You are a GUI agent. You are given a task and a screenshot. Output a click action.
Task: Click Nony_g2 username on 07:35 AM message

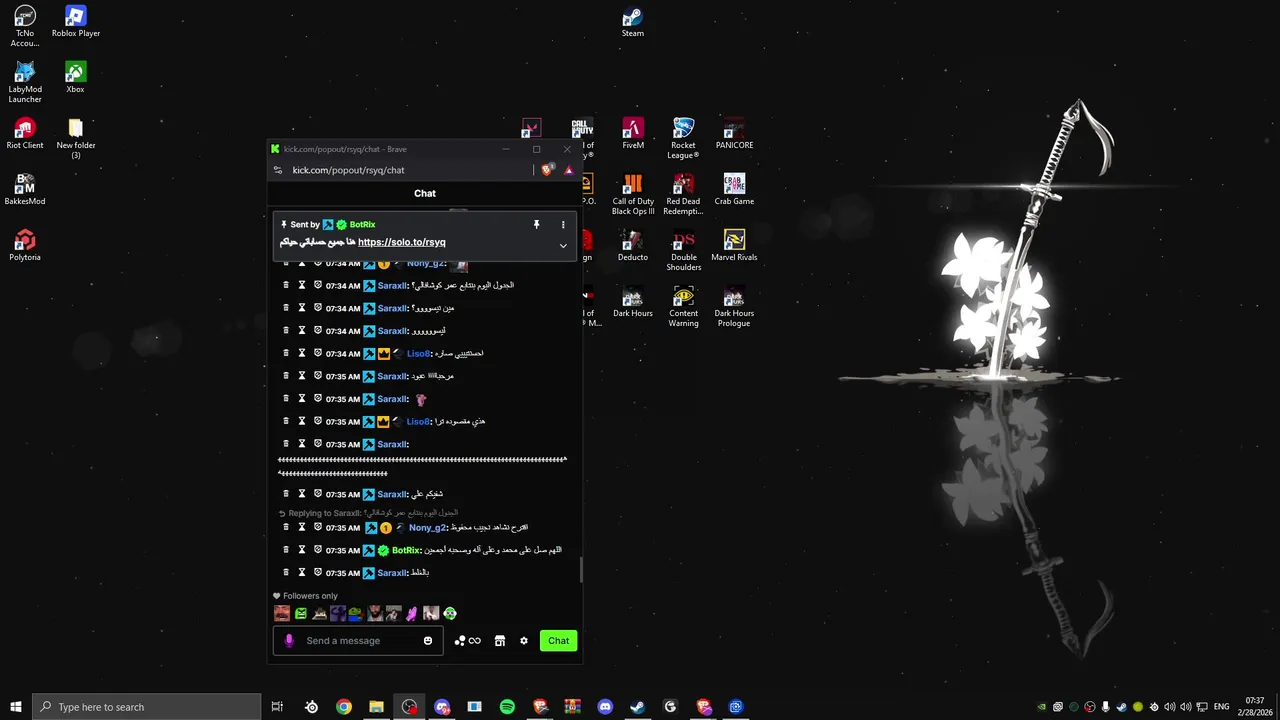click(x=426, y=527)
